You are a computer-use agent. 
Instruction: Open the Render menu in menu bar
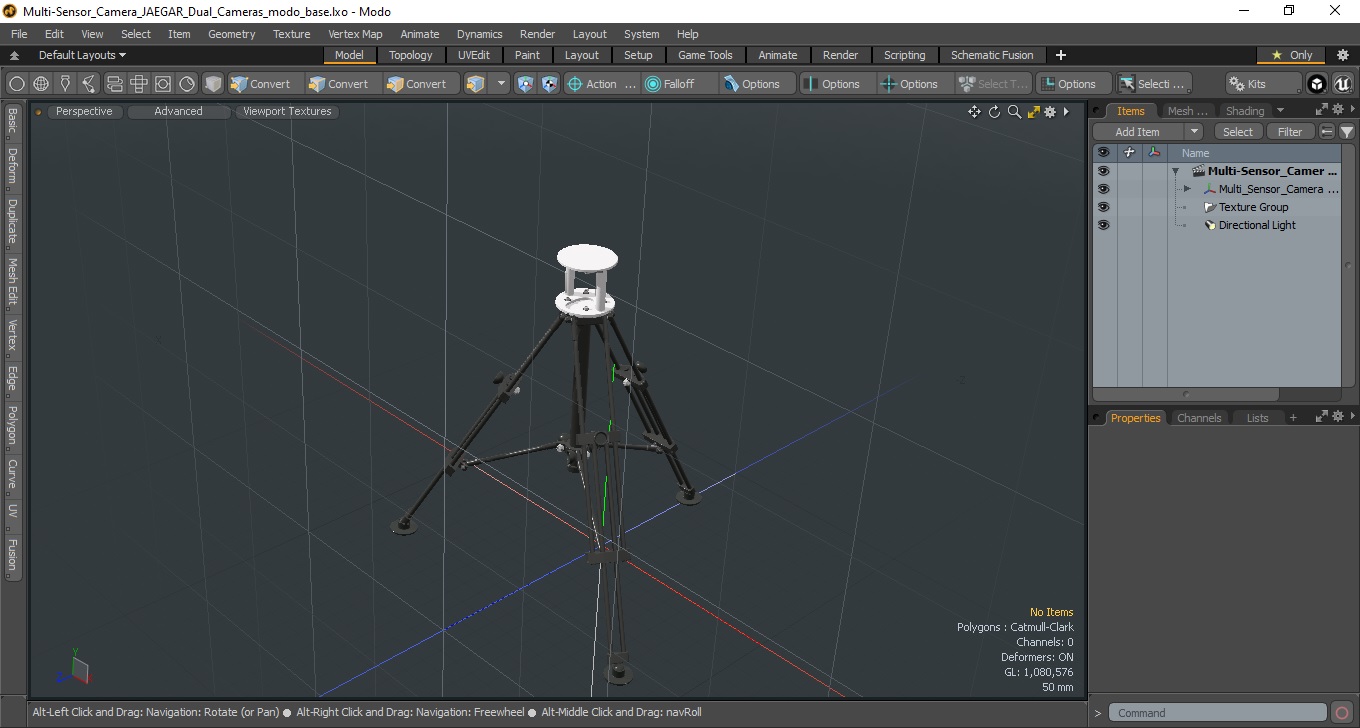point(537,34)
